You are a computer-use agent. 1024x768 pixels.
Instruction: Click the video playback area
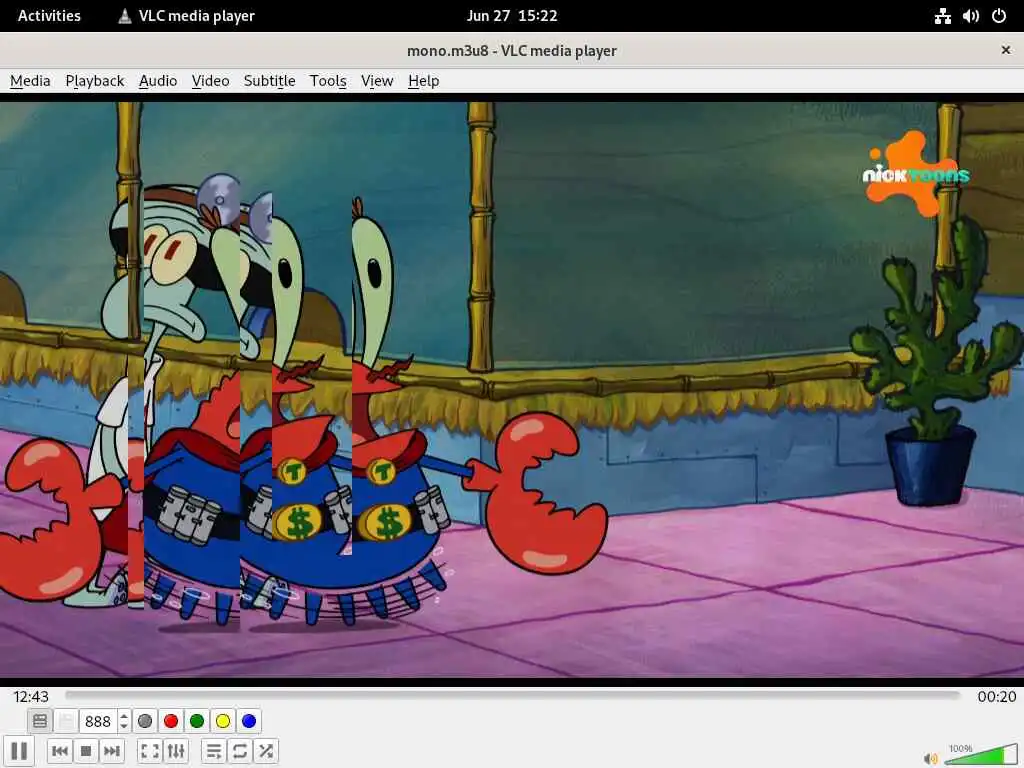[x=512, y=390]
